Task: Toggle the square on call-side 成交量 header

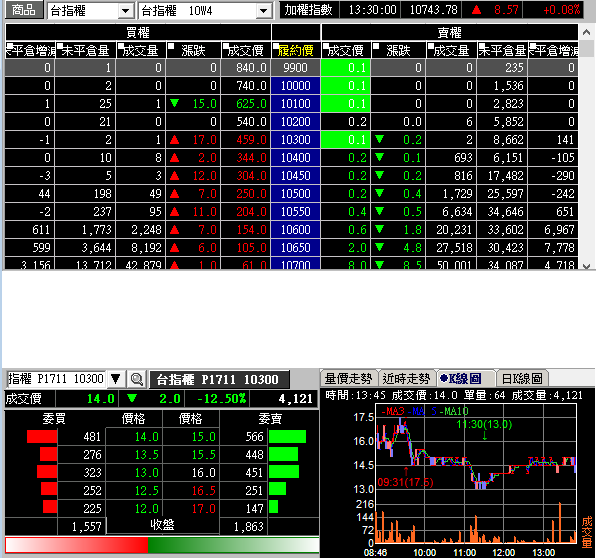Action: [121, 46]
